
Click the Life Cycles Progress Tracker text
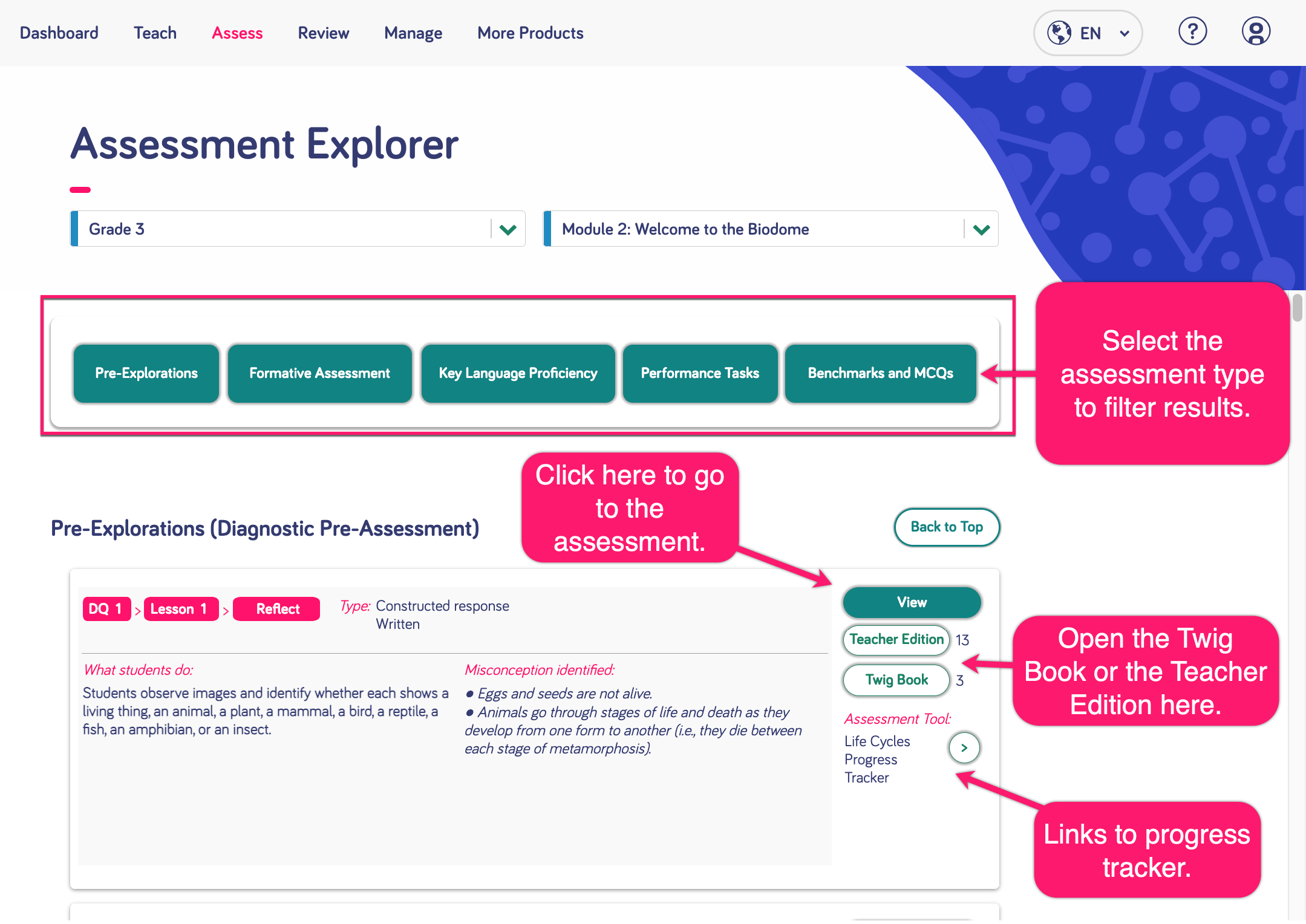(877, 760)
